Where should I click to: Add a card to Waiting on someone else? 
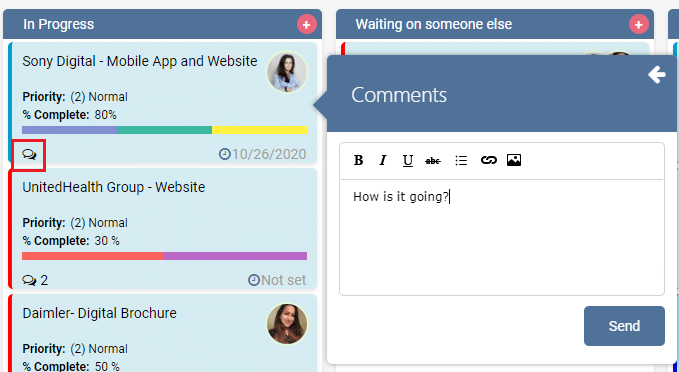click(638, 24)
